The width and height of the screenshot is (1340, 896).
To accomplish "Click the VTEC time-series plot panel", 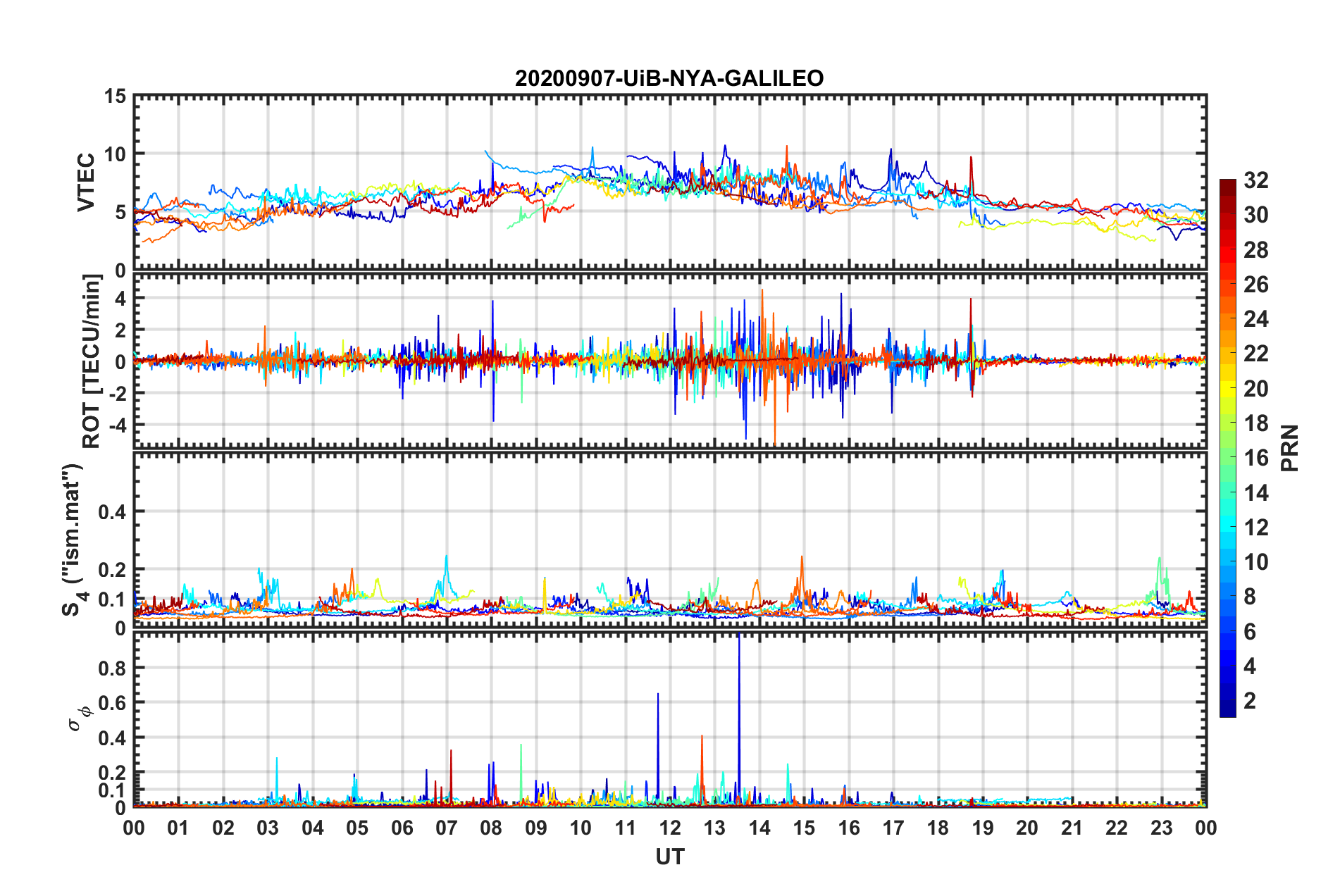I will coord(670,182).
